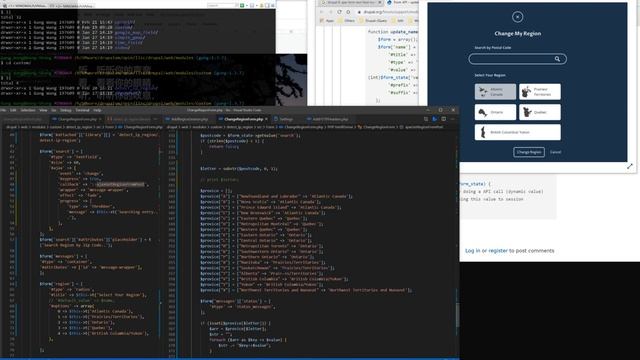Viewport: 640px width, 360px height.
Task: Click the blue highlighted editor toolbar icon
Action: [x=435, y=119]
